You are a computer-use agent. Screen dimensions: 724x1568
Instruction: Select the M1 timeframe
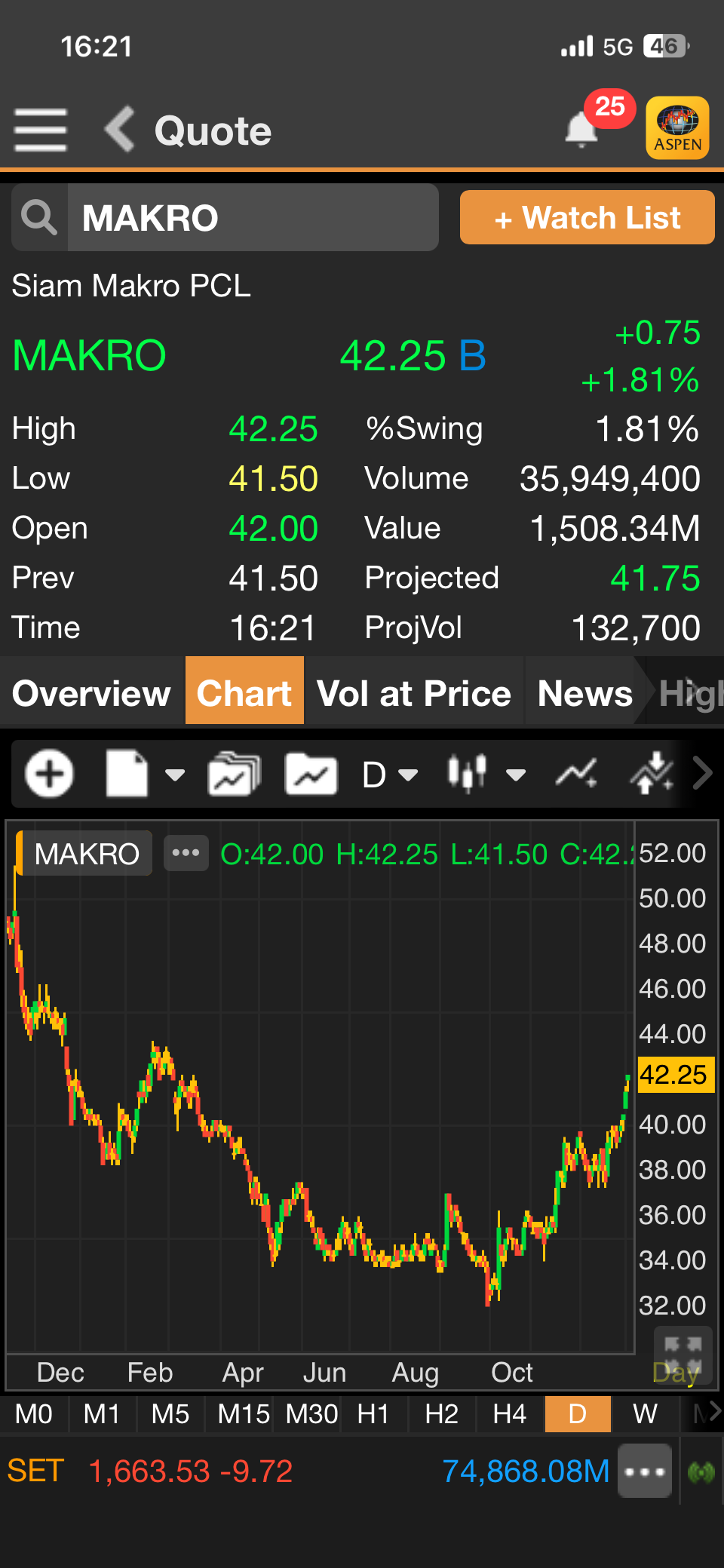[102, 1413]
